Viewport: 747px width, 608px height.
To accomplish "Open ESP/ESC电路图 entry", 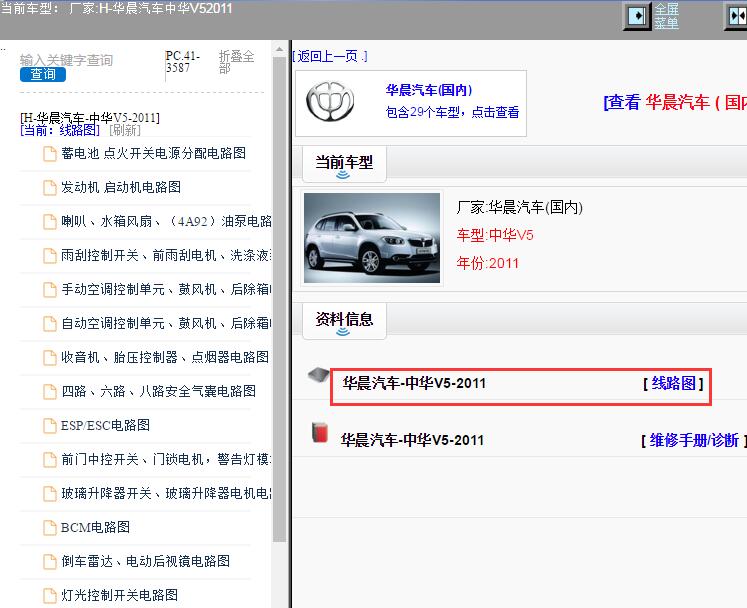I will [x=105, y=425].
